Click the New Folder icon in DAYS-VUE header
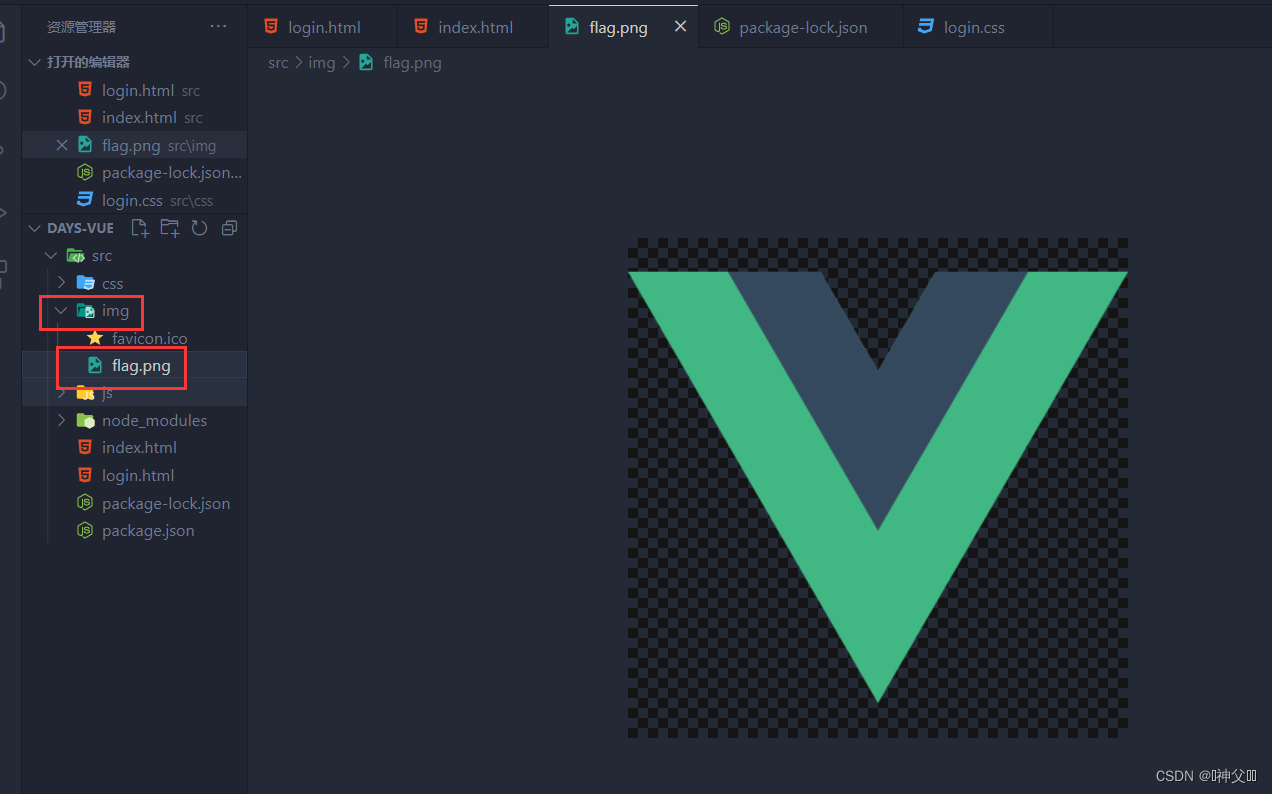The height and width of the screenshot is (794, 1272). tap(170, 228)
